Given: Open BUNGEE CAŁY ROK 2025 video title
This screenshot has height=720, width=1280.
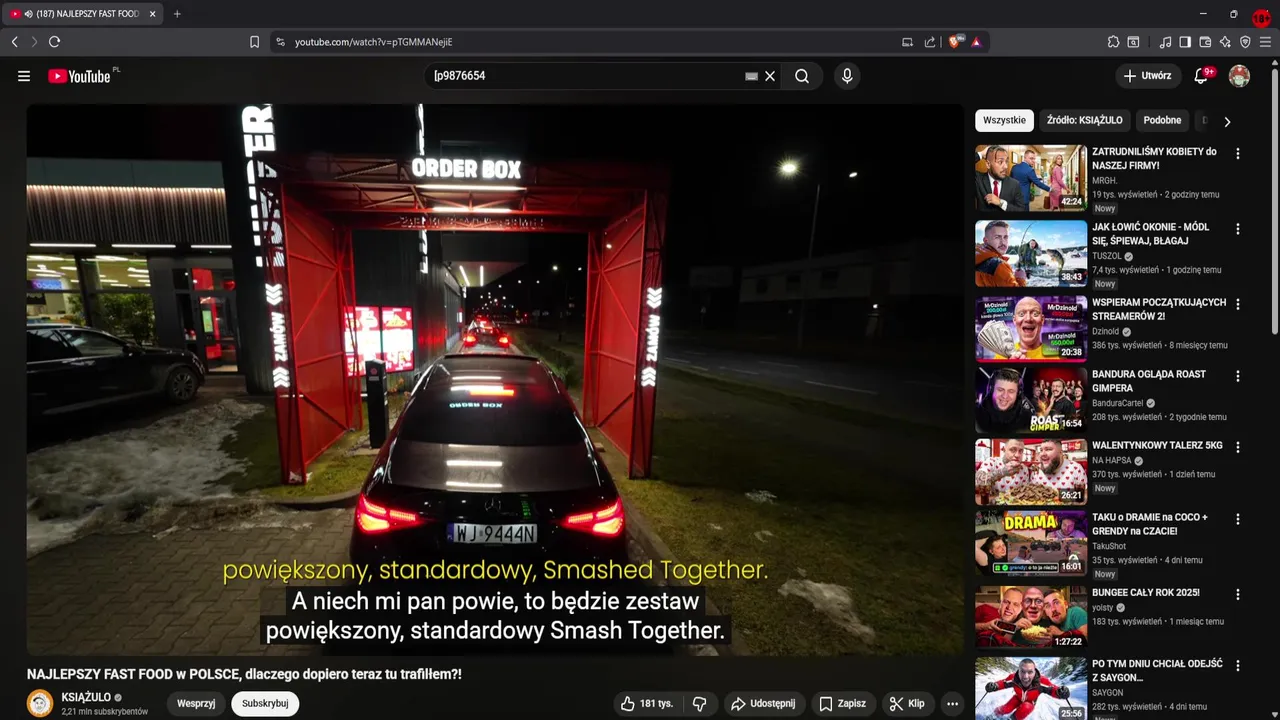Looking at the screenshot, I should (1146, 593).
